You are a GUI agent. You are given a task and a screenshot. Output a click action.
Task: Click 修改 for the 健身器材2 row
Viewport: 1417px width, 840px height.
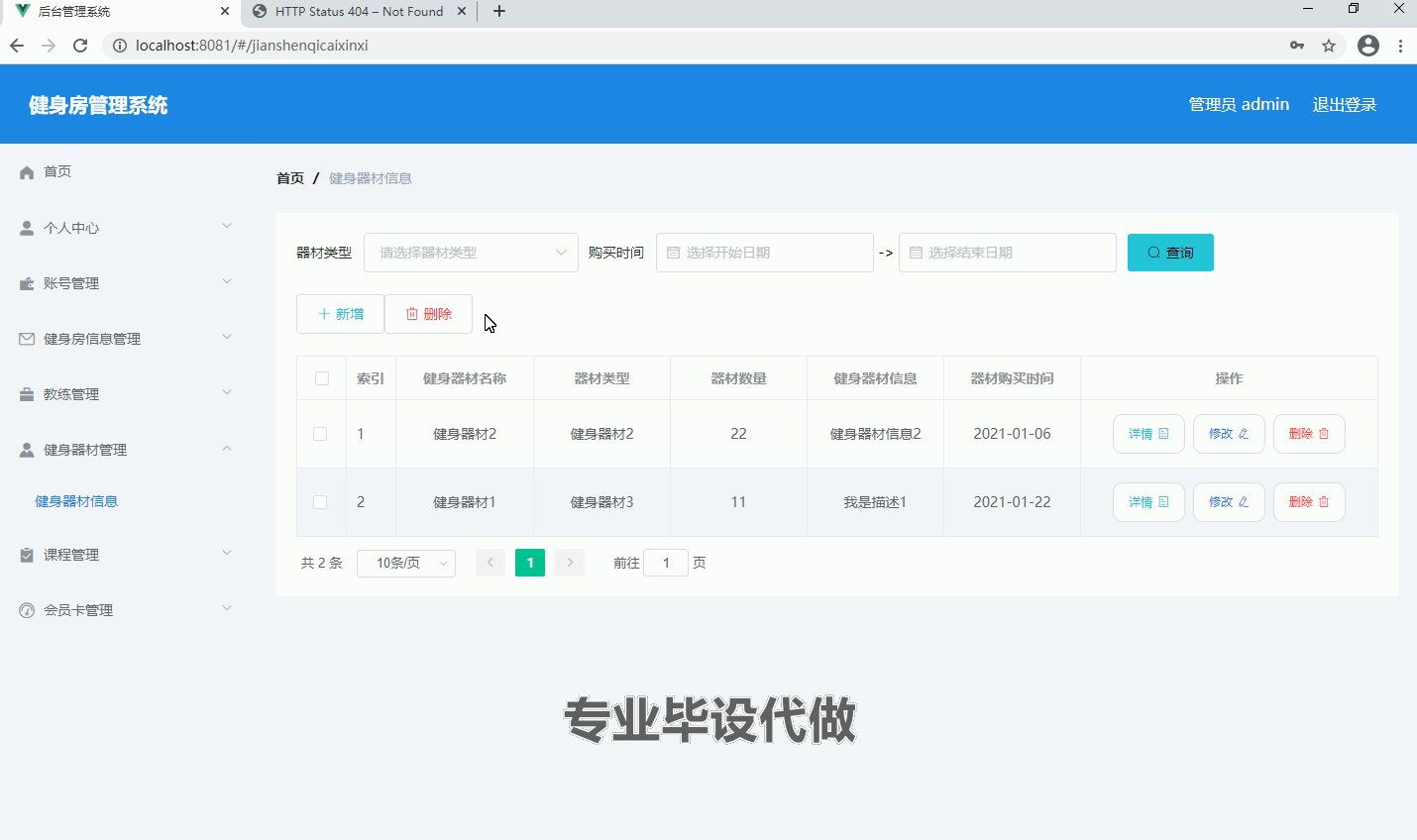coord(1229,434)
